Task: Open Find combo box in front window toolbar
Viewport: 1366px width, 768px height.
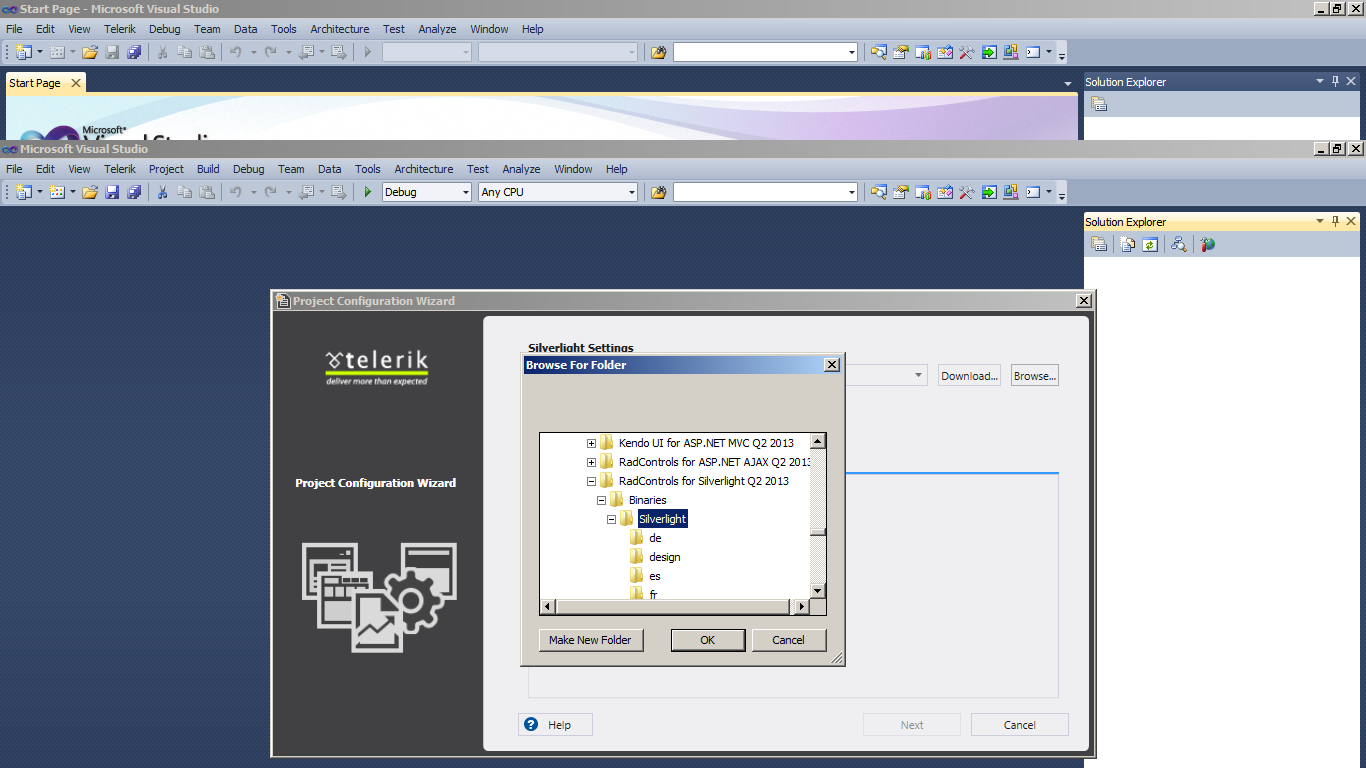Action: [765, 192]
